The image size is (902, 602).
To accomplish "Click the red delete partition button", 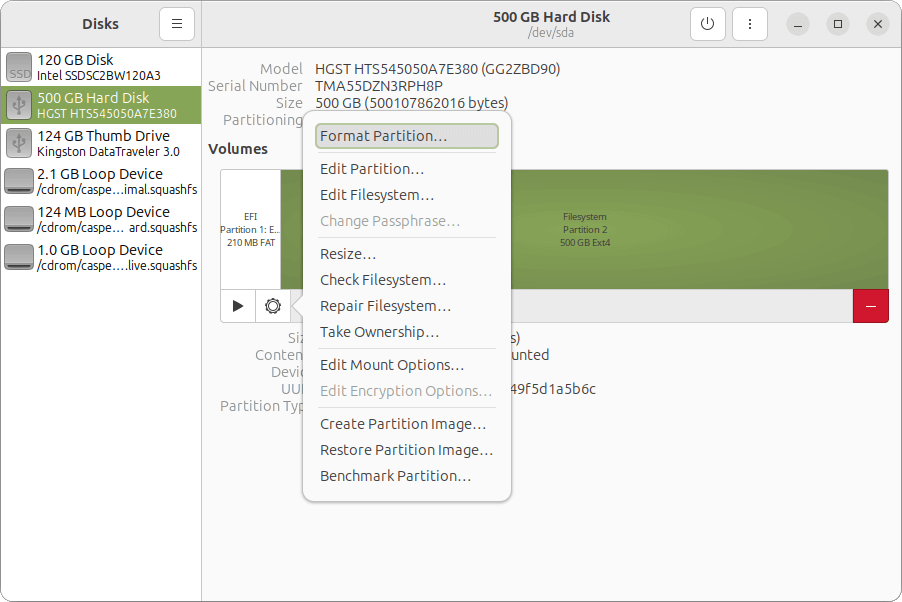I will (x=870, y=306).
